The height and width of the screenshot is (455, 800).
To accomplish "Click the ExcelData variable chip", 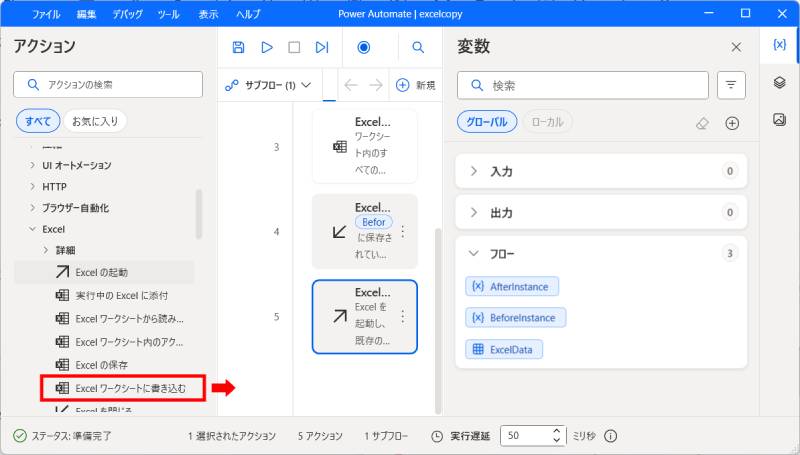I will tap(504, 349).
